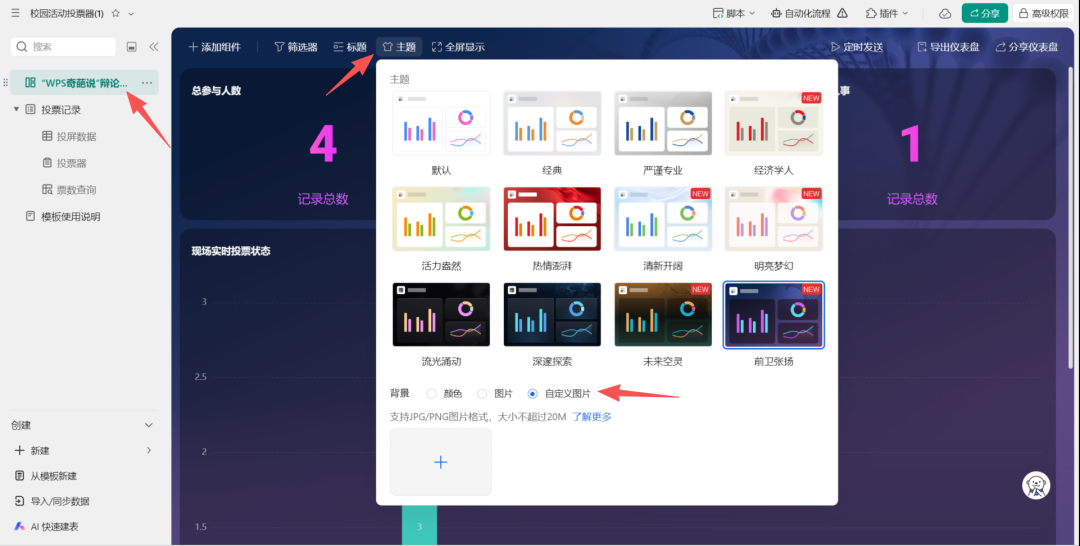Select the 经典 theme thumbnail
Screen dimensions: 1080x546
[552, 123]
